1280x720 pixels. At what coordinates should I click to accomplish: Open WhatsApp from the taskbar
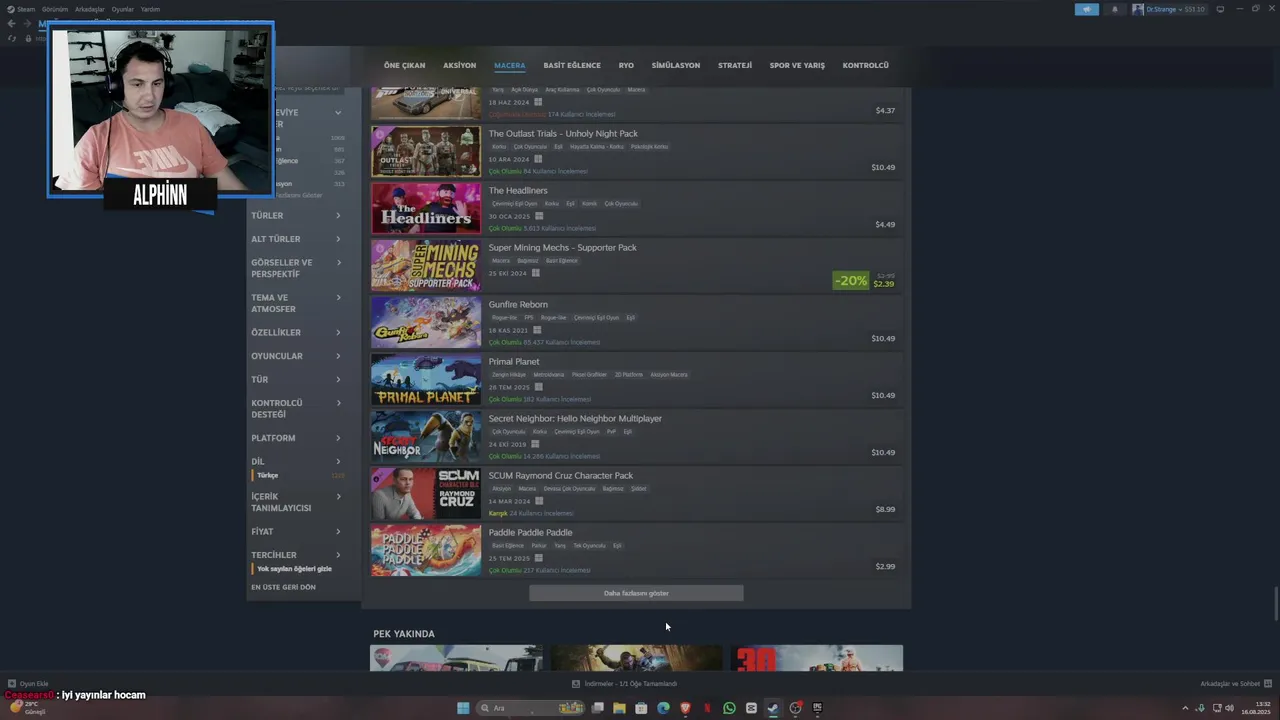[729, 708]
